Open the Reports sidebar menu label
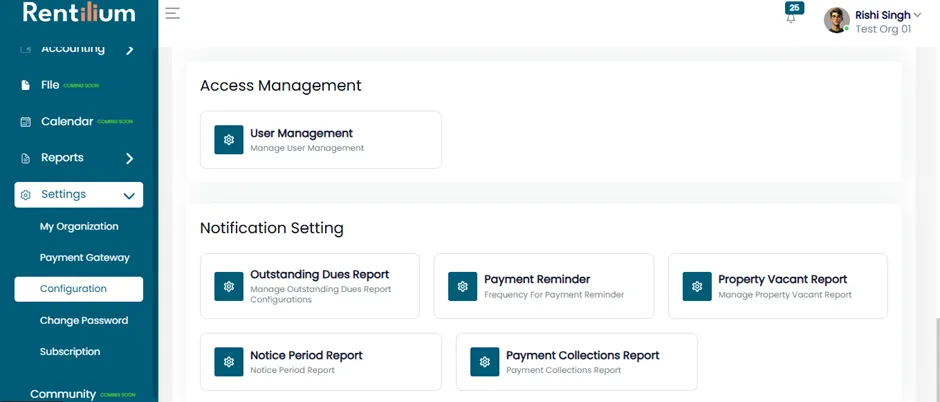Screen dimensions: 940x402 click(x=62, y=158)
